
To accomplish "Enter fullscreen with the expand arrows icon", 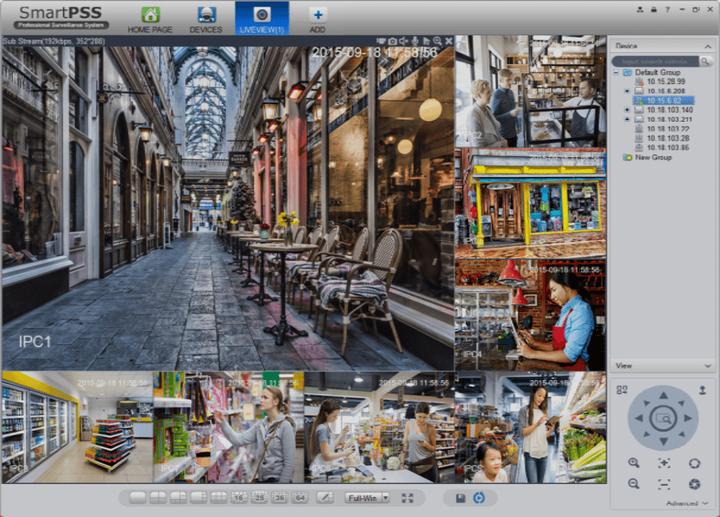I will 407,497.
